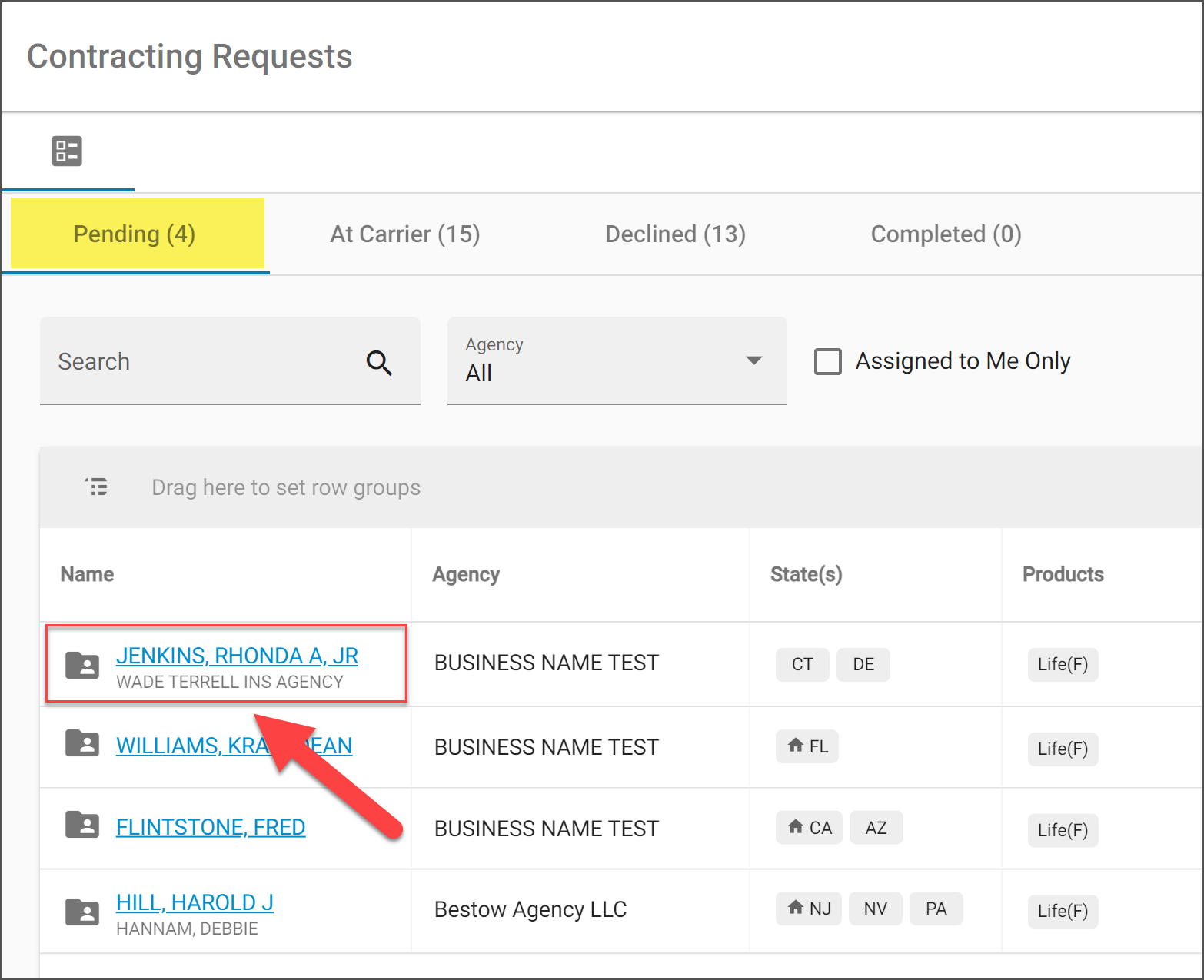Switch to the Pending (4) tab
Viewport: 1204px width, 980px height.
tap(135, 234)
